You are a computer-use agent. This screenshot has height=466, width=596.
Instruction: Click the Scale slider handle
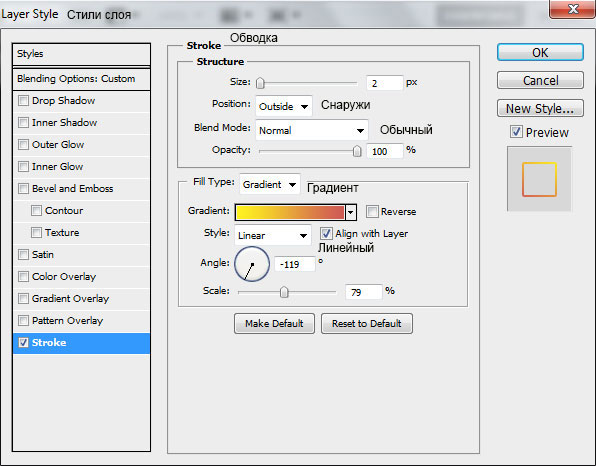point(284,292)
